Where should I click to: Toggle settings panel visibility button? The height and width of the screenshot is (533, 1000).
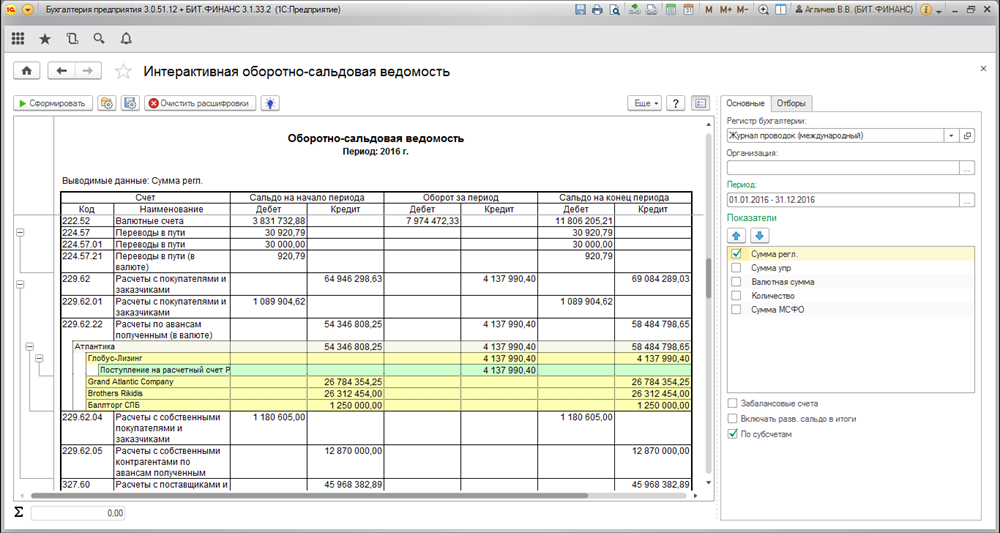tap(699, 103)
